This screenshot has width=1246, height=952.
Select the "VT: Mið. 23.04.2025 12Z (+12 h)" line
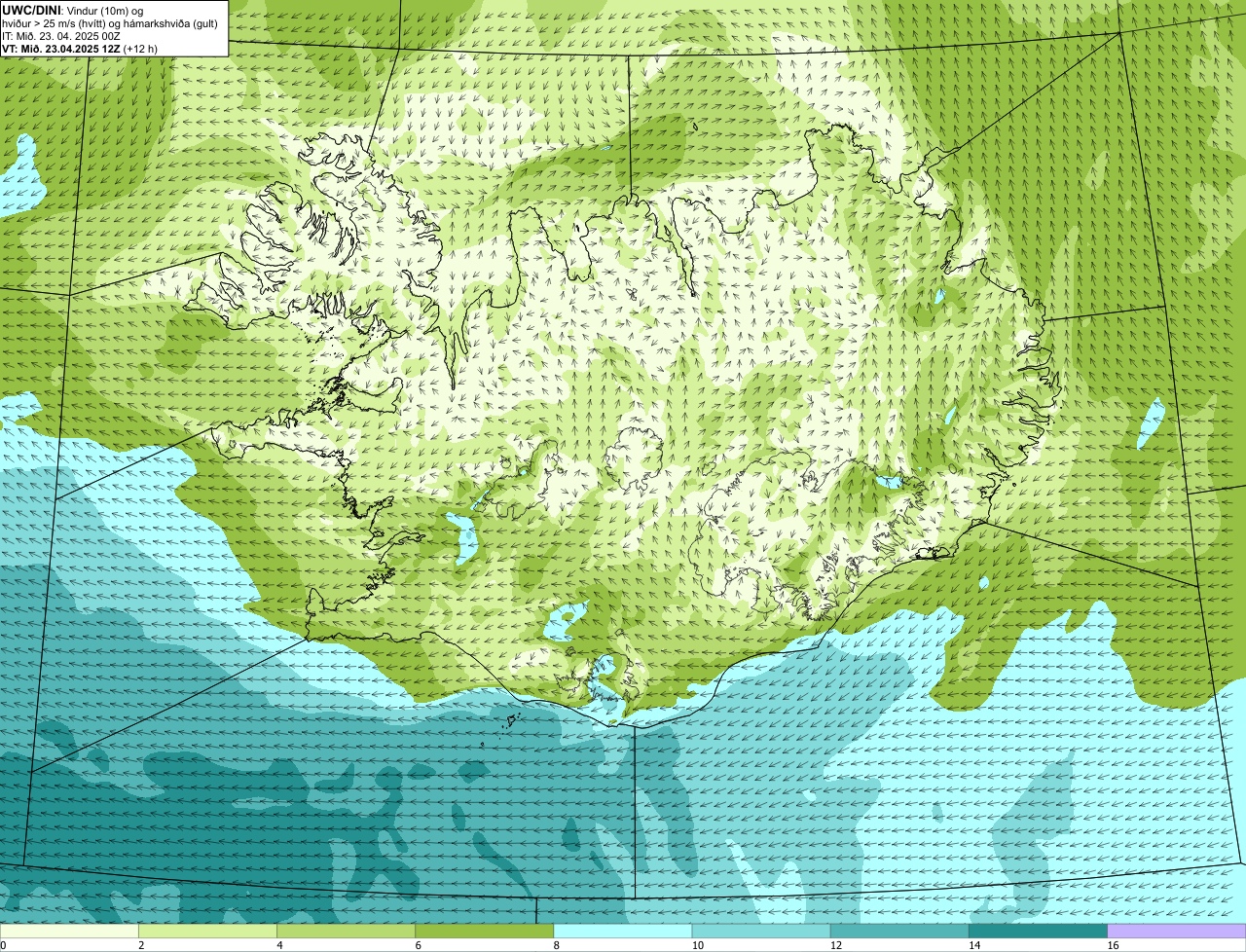tap(80, 49)
